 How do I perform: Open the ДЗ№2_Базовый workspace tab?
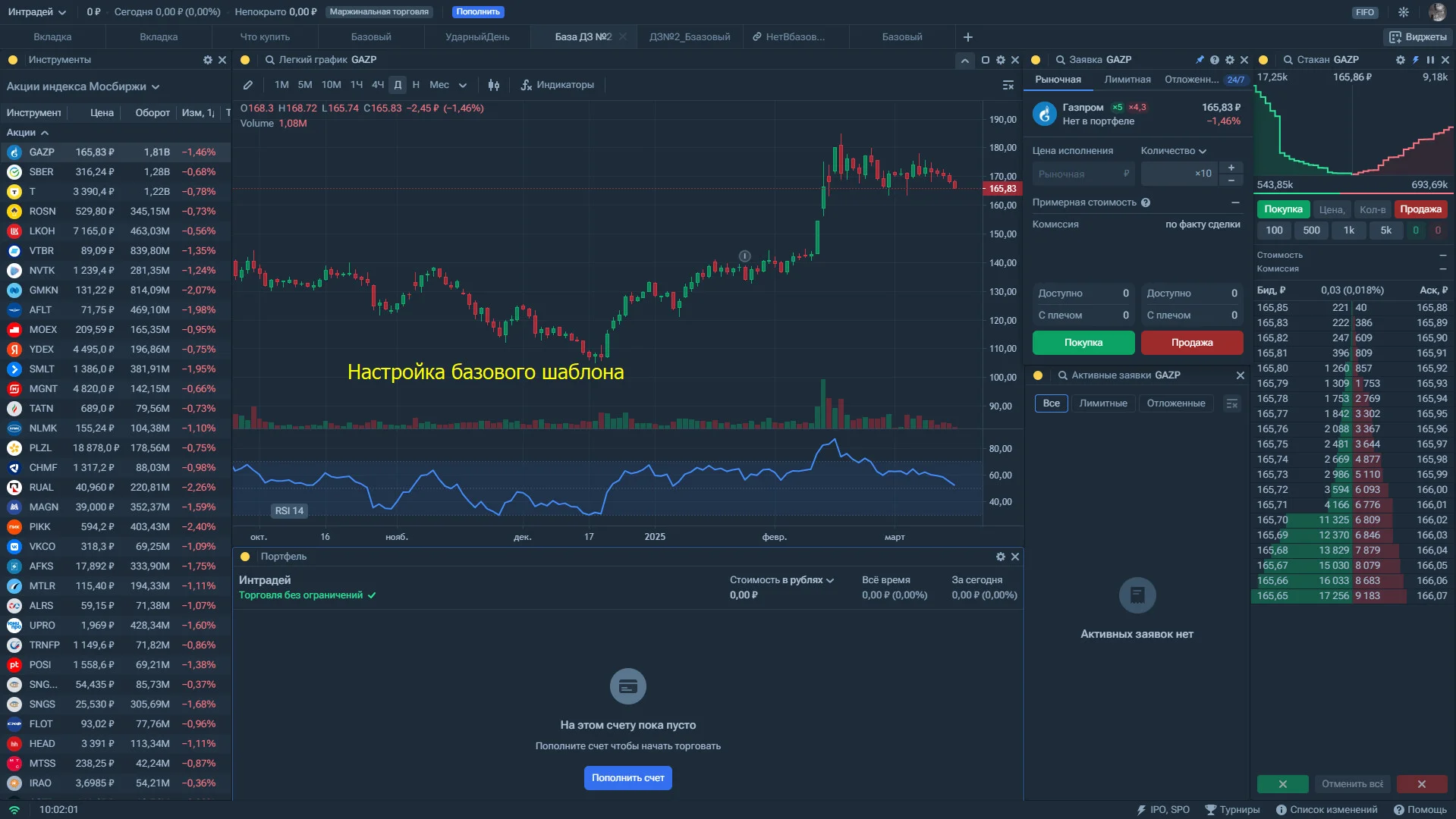click(690, 37)
